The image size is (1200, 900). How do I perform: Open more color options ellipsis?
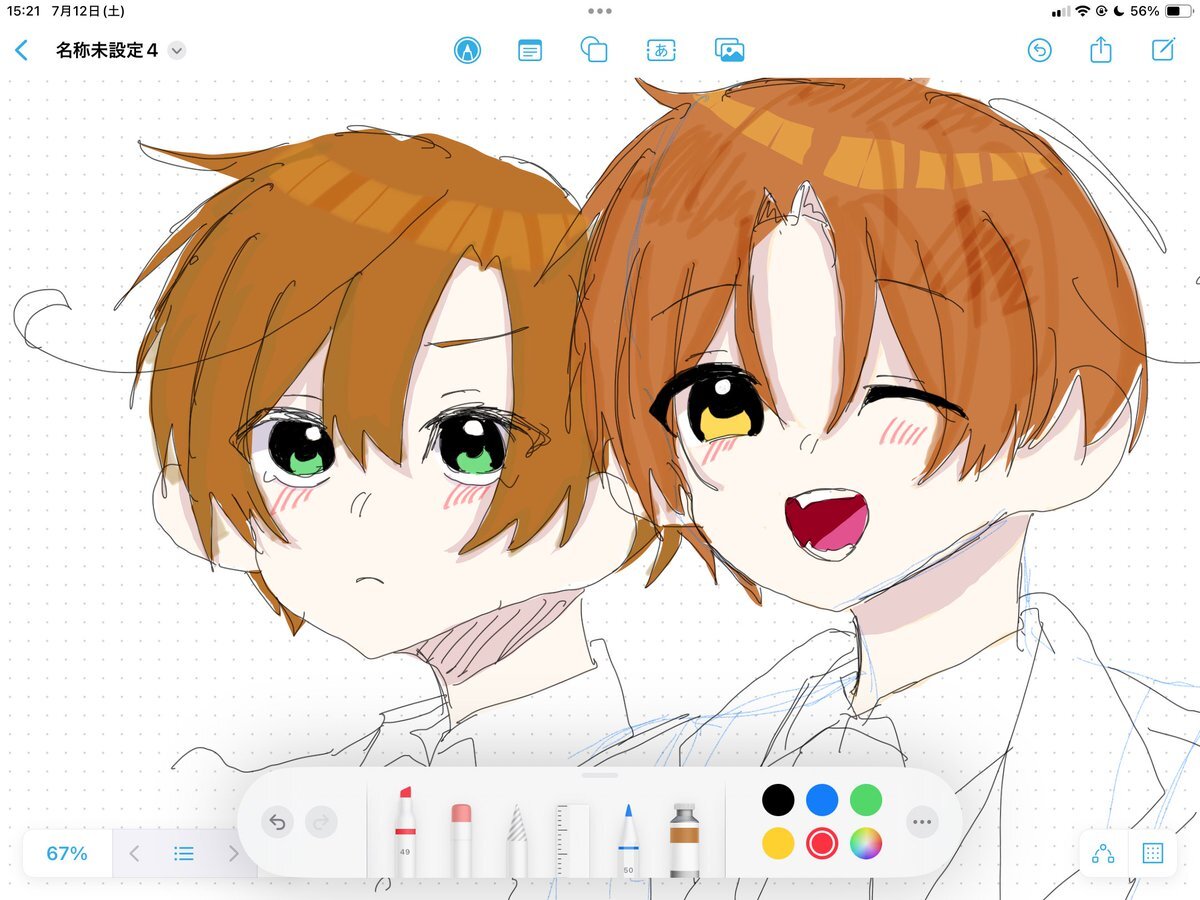[922, 822]
